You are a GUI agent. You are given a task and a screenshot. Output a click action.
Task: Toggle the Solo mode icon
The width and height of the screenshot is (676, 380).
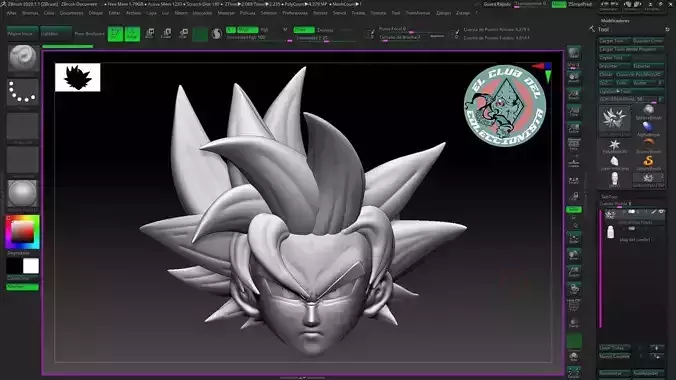pyautogui.click(x=574, y=356)
